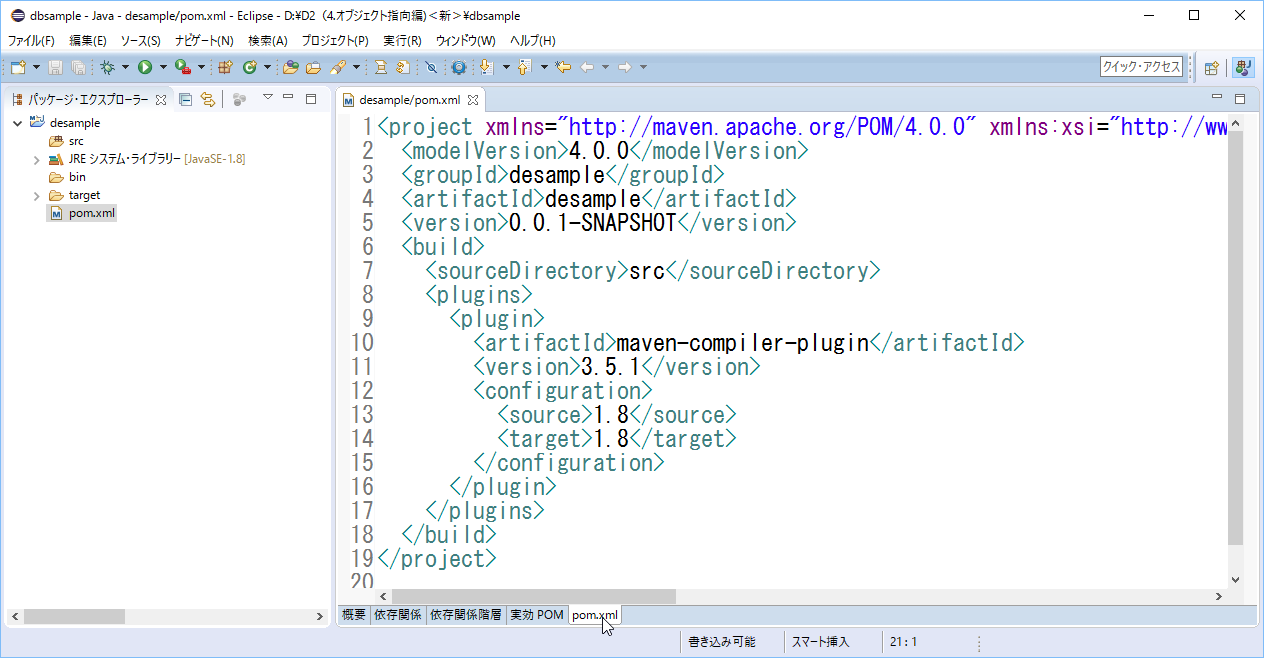1264x658 pixels.
Task: Click the Open Type folder icon
Action: coord(290,67)
